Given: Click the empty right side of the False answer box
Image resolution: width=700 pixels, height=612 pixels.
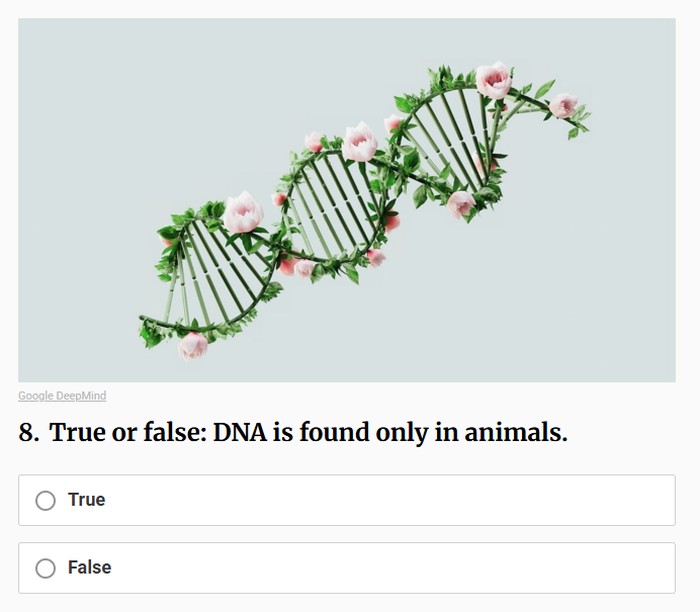Looking at the screenshot, I should click(x=500, y=568).
